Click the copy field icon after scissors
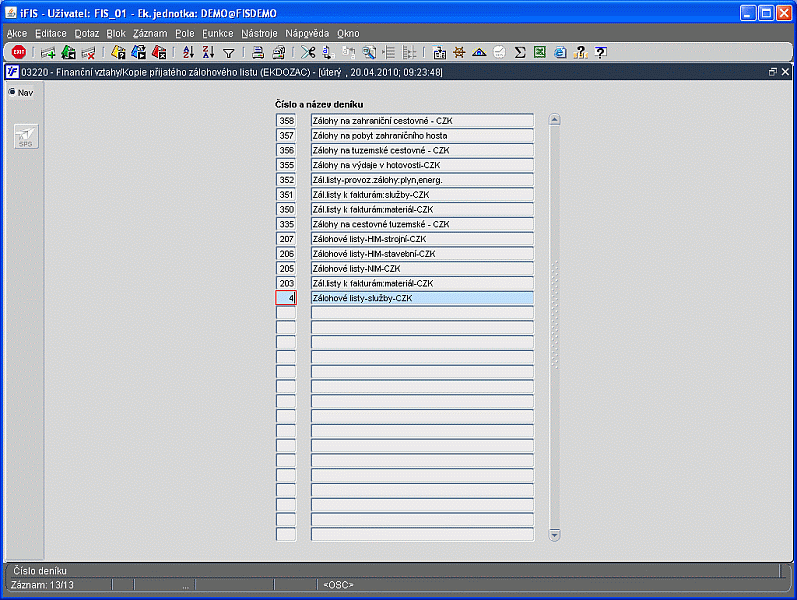The image size is (797, 600). 328,52
